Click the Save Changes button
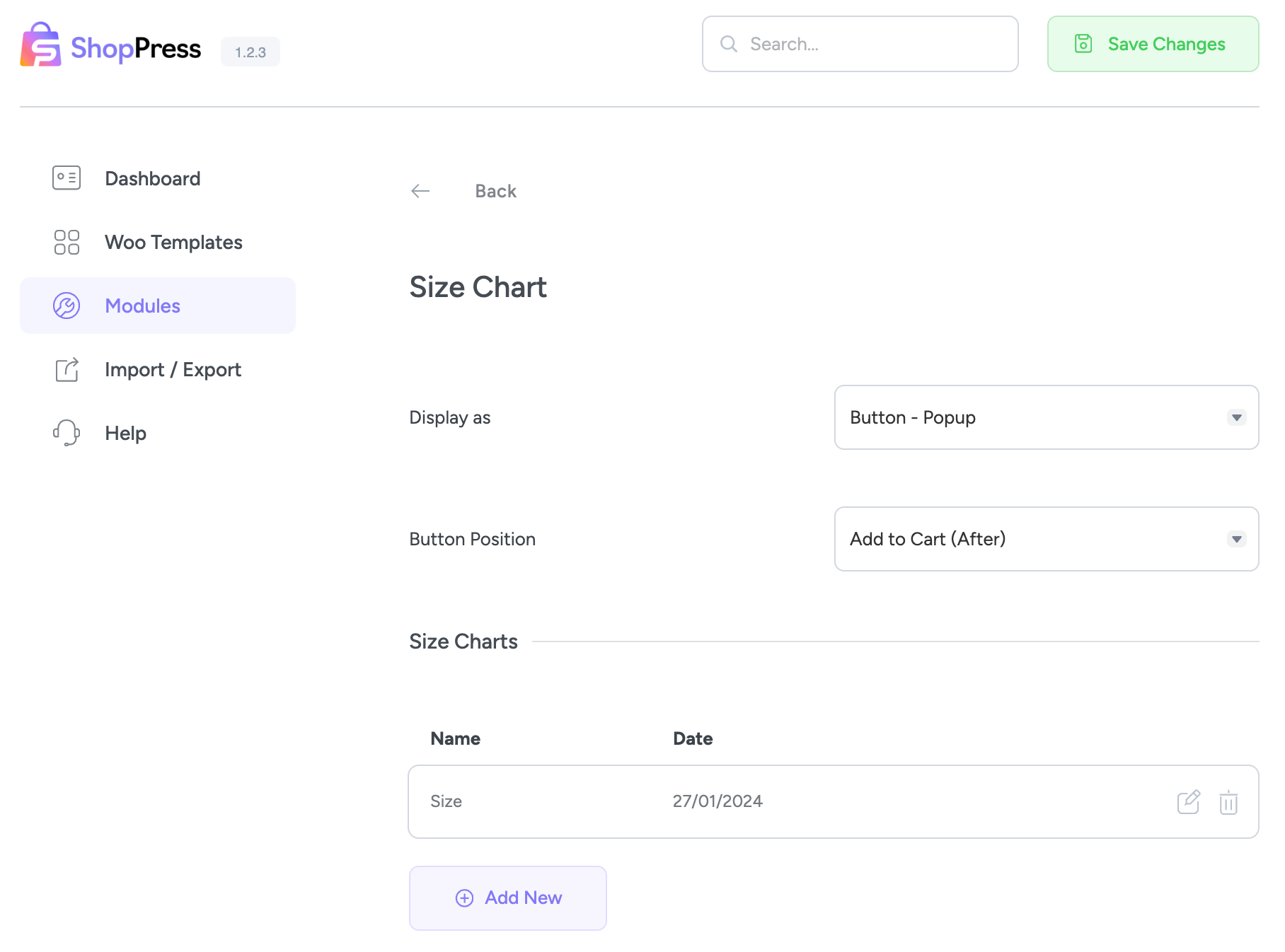 [1152, 44]
